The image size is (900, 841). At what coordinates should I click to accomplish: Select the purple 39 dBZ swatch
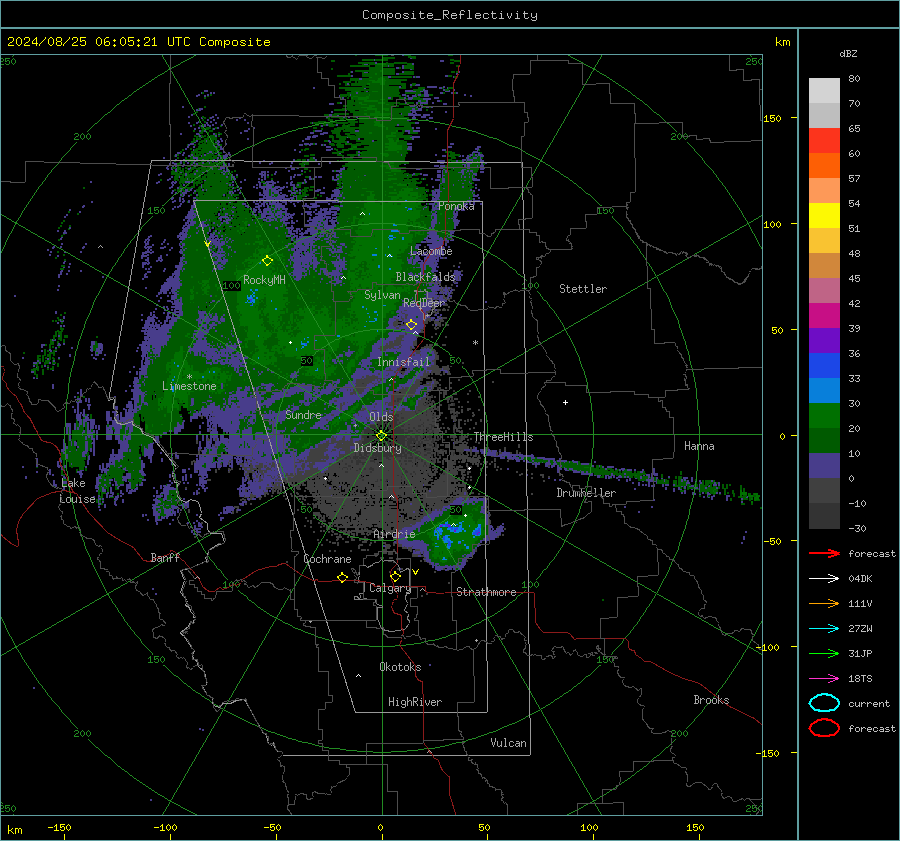[824, 340]
